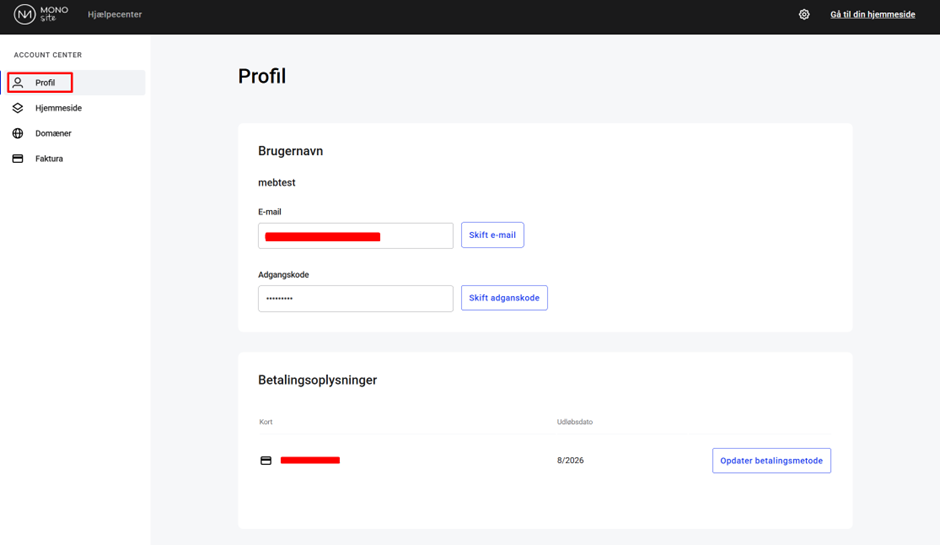Click the stacked layers Hjemmeside icon
Viewport: 940px width, 545px height.
click(18, 108)
